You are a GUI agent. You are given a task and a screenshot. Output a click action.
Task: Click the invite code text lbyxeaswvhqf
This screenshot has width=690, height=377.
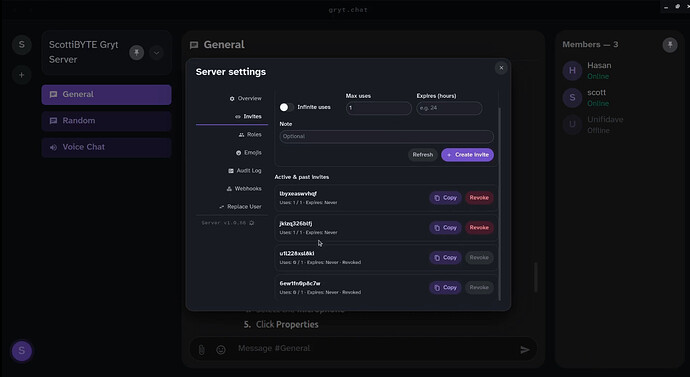298,194
